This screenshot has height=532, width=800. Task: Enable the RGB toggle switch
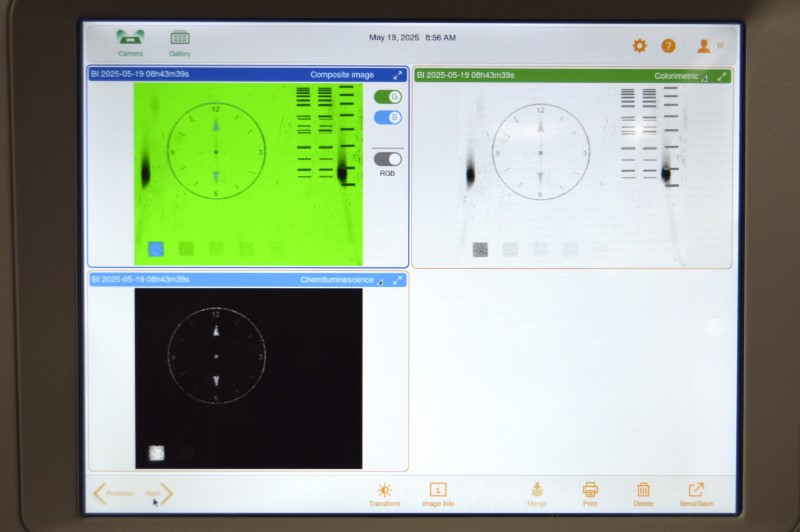(x=388, y=159)
